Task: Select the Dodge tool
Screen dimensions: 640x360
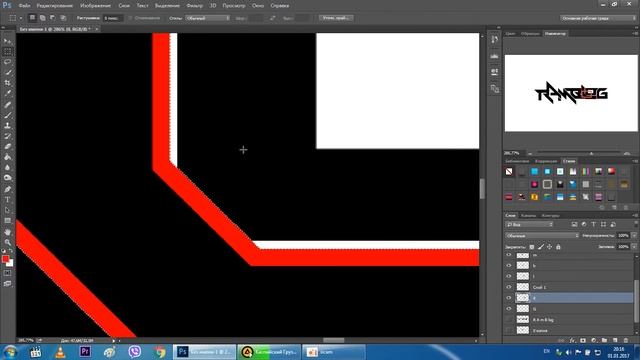Action: tap(7, 178)
